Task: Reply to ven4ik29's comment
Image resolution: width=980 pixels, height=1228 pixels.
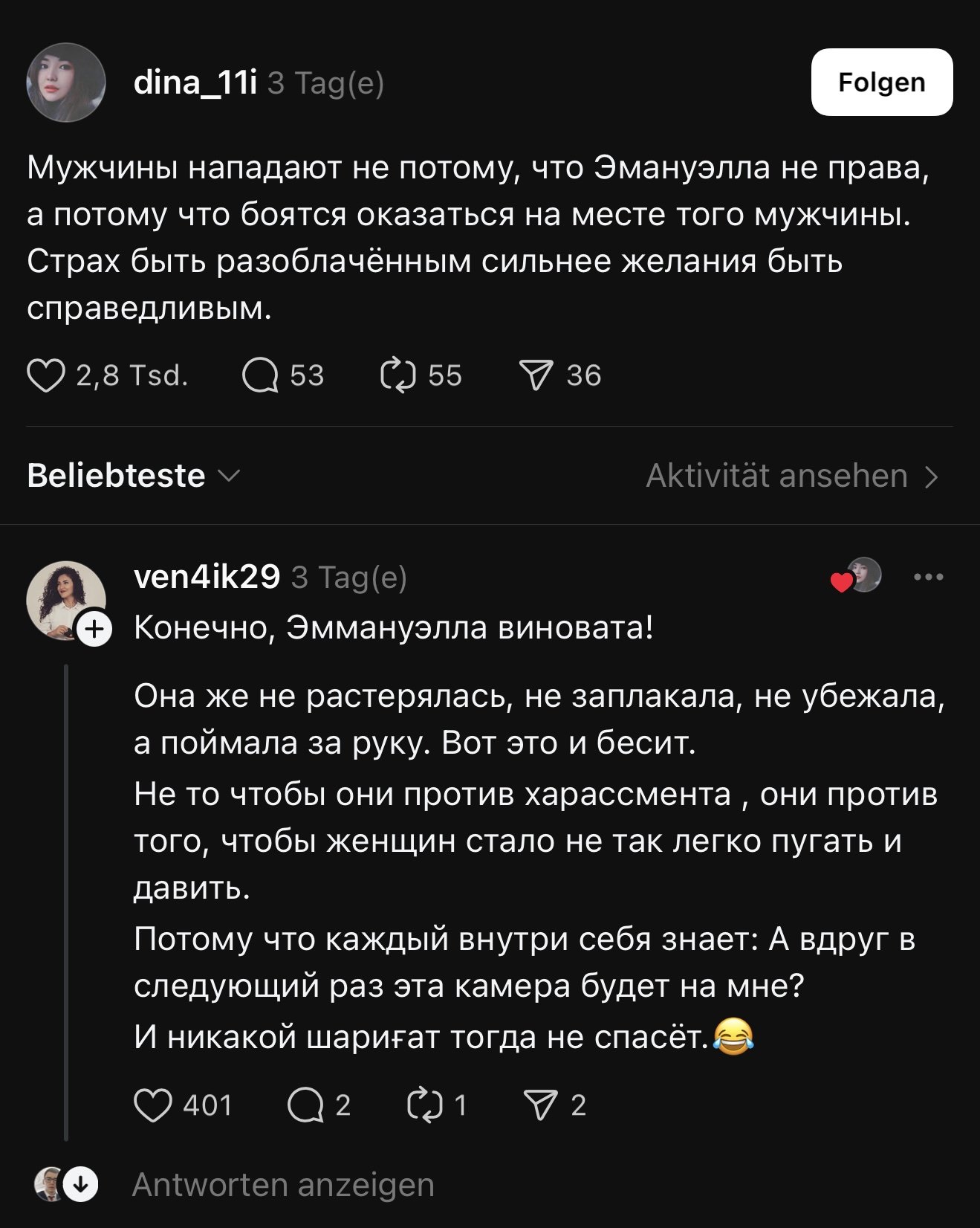Action: click(305, 1105)
